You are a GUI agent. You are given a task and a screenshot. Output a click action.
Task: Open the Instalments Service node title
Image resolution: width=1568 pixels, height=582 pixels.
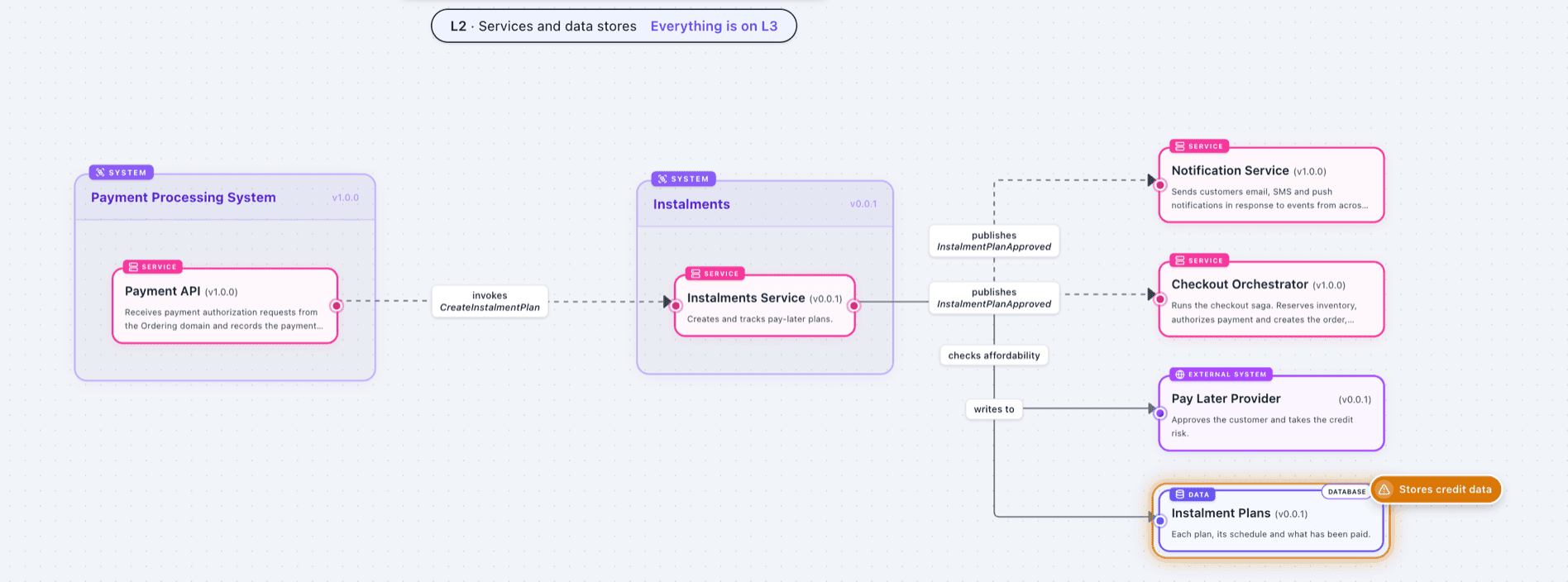(746, 298)
